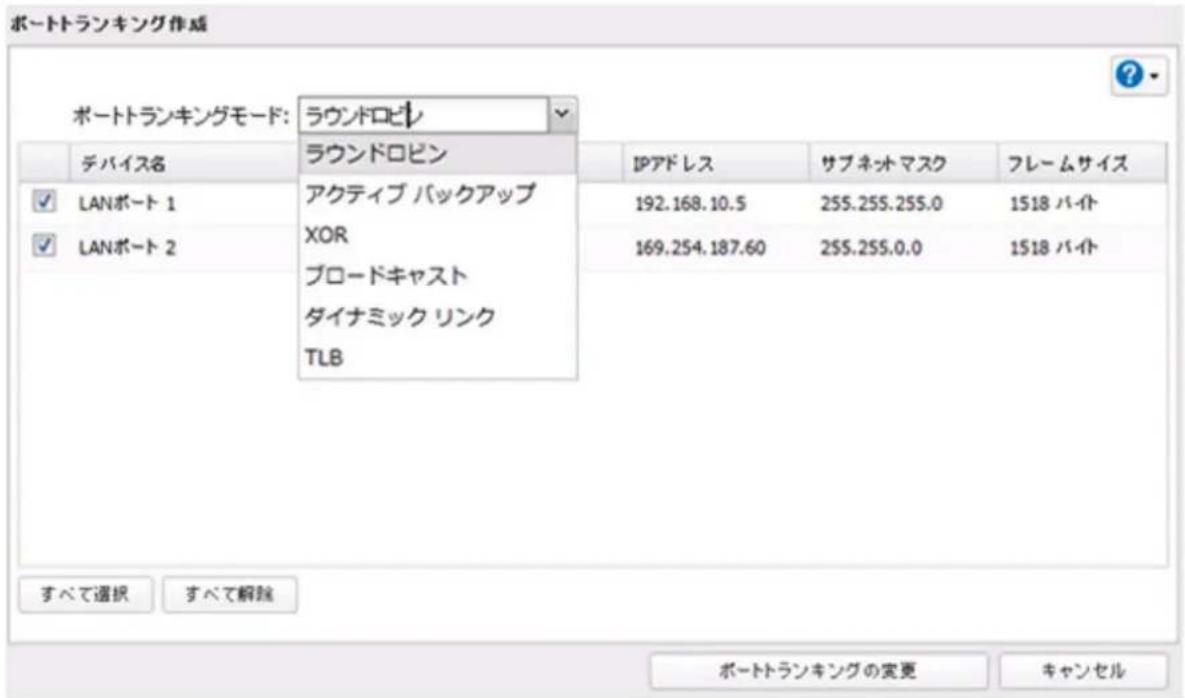Click the フレームサイズ column header
Image resolution: width=1185 pixels, height=698 pixels.
click(1081, 163)
